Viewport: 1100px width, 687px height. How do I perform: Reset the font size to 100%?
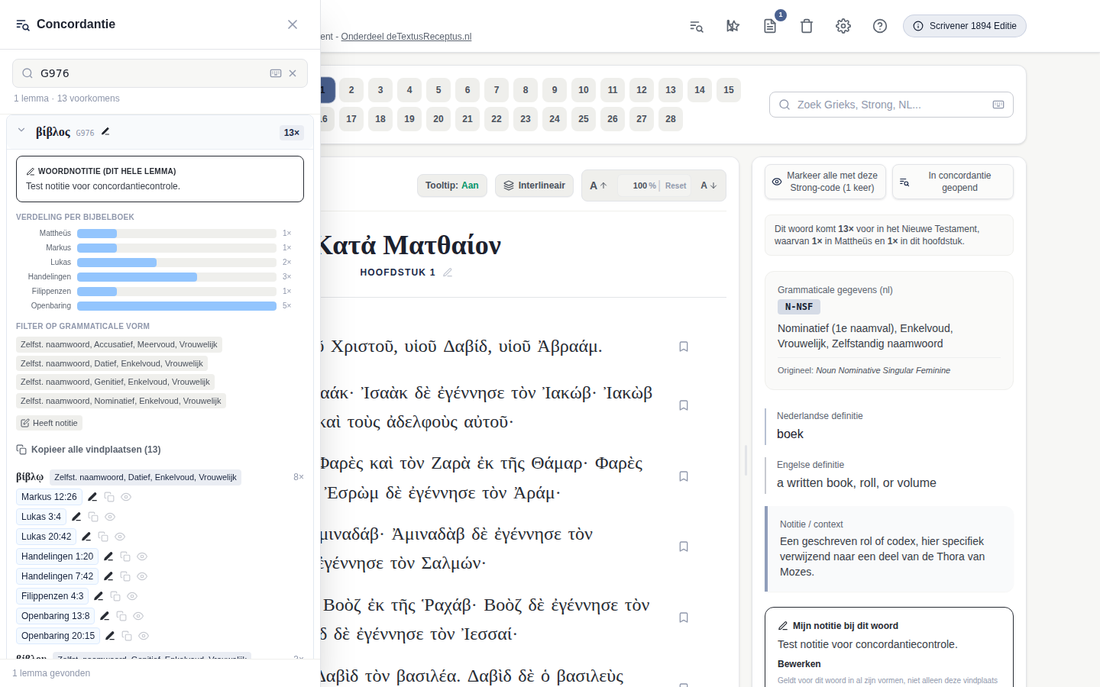[676, 186]
